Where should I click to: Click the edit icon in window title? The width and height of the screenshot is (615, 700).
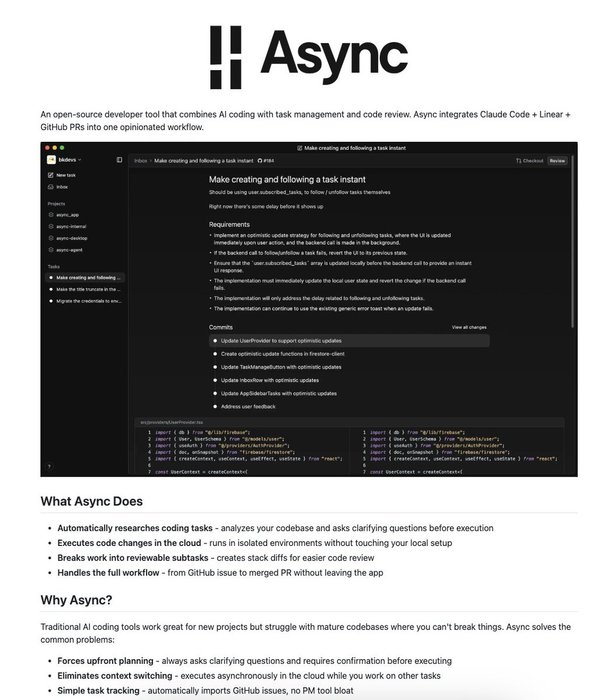coord(299,148)
